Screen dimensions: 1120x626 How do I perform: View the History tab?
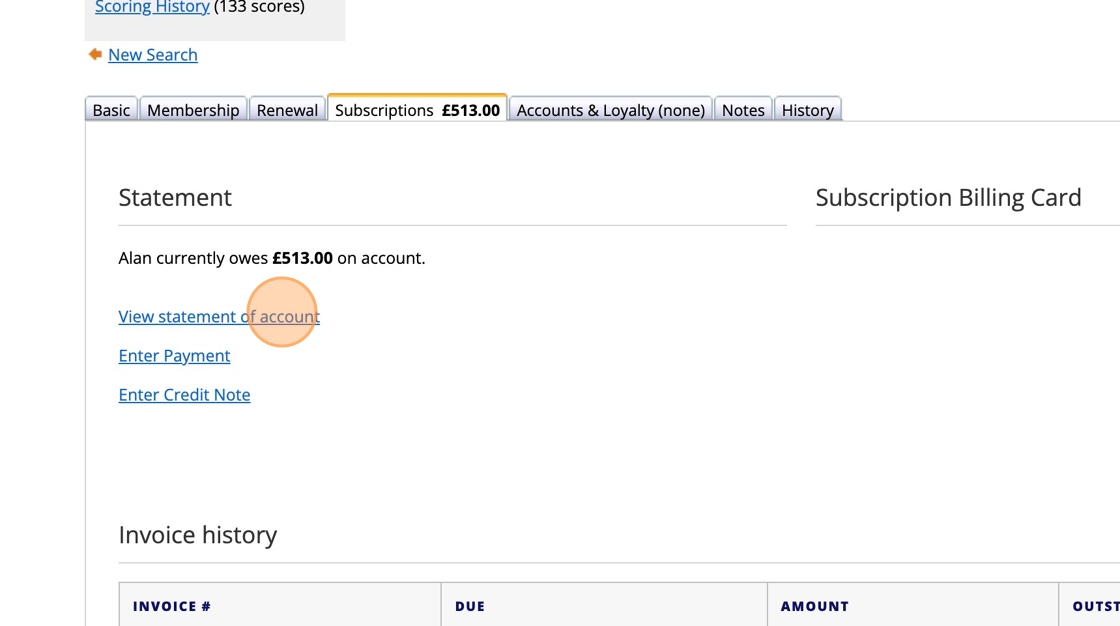click(807, 110)
